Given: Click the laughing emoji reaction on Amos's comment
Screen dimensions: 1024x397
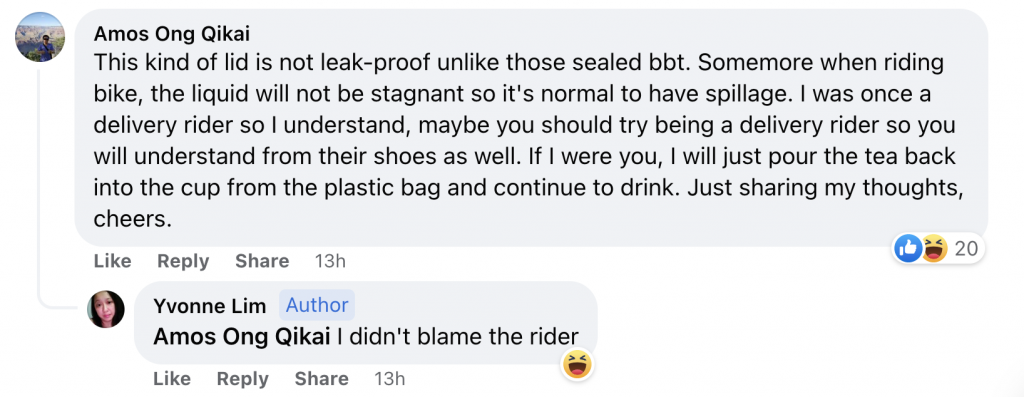Looking at the screenshot, I should (934, 249).
